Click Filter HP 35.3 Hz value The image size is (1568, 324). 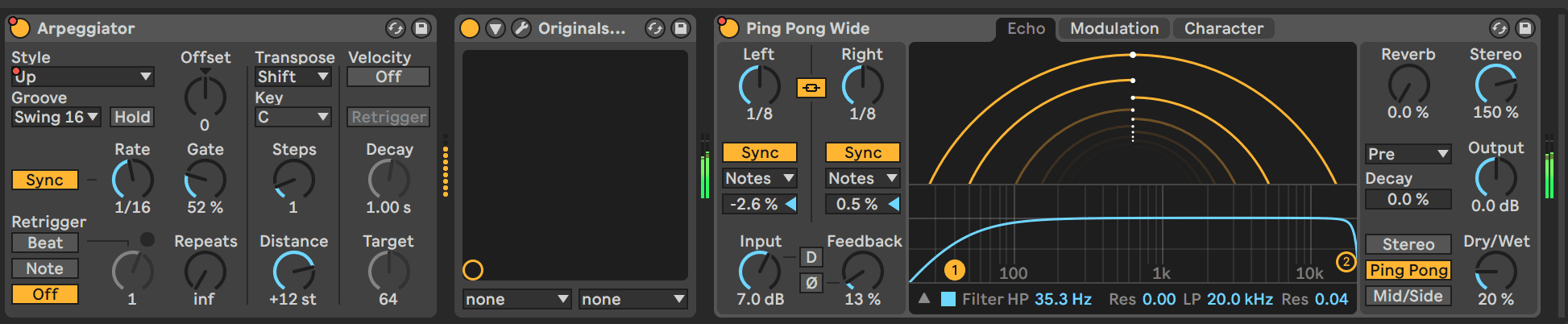(1063, 299)
